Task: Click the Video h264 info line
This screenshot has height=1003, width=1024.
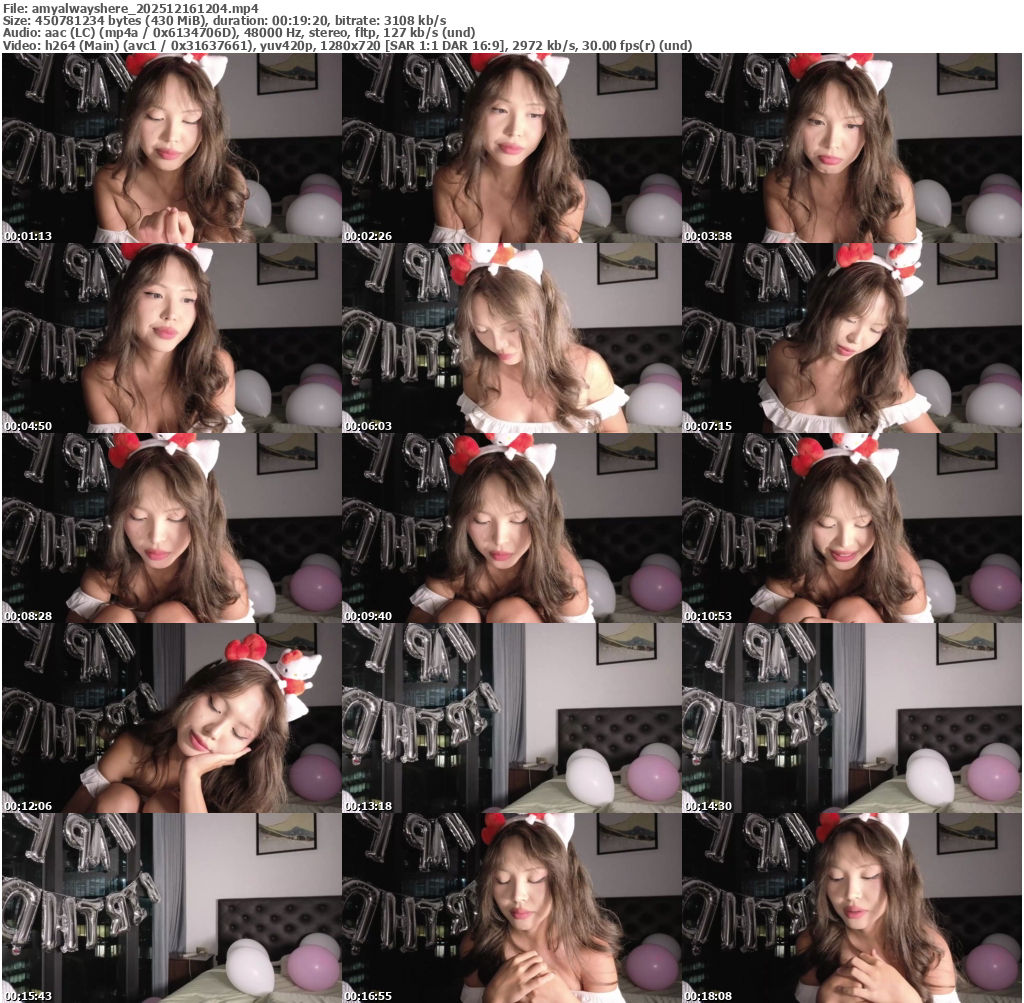Action: point(347,46)
